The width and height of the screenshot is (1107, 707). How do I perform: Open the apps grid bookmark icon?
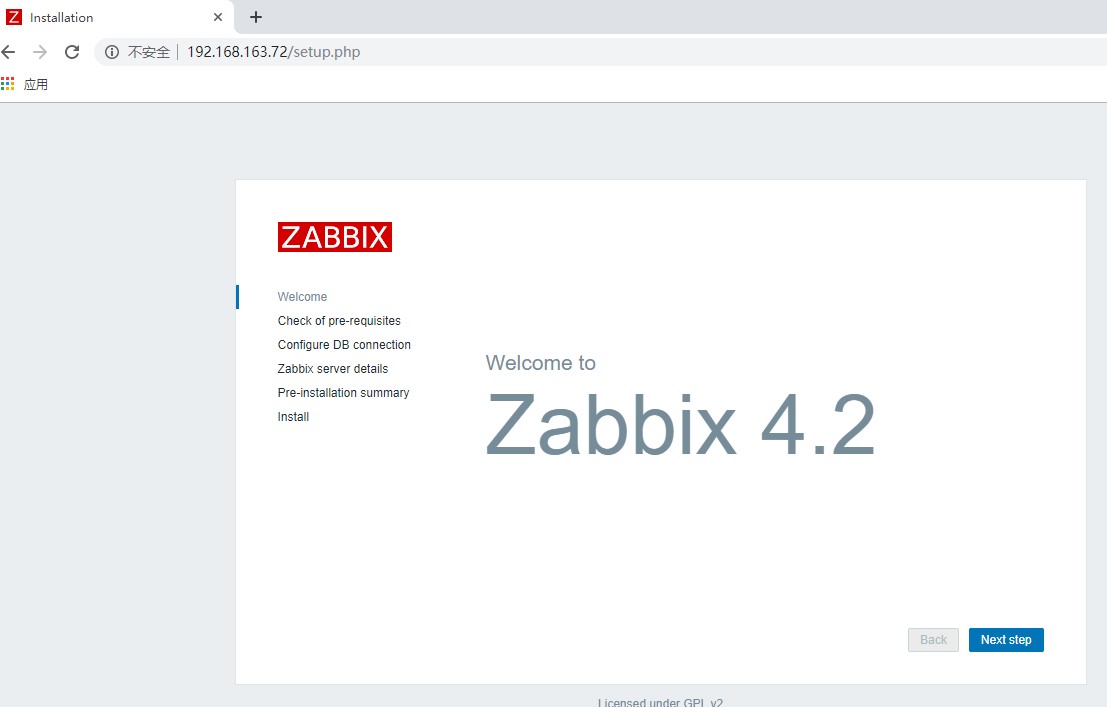8,84
